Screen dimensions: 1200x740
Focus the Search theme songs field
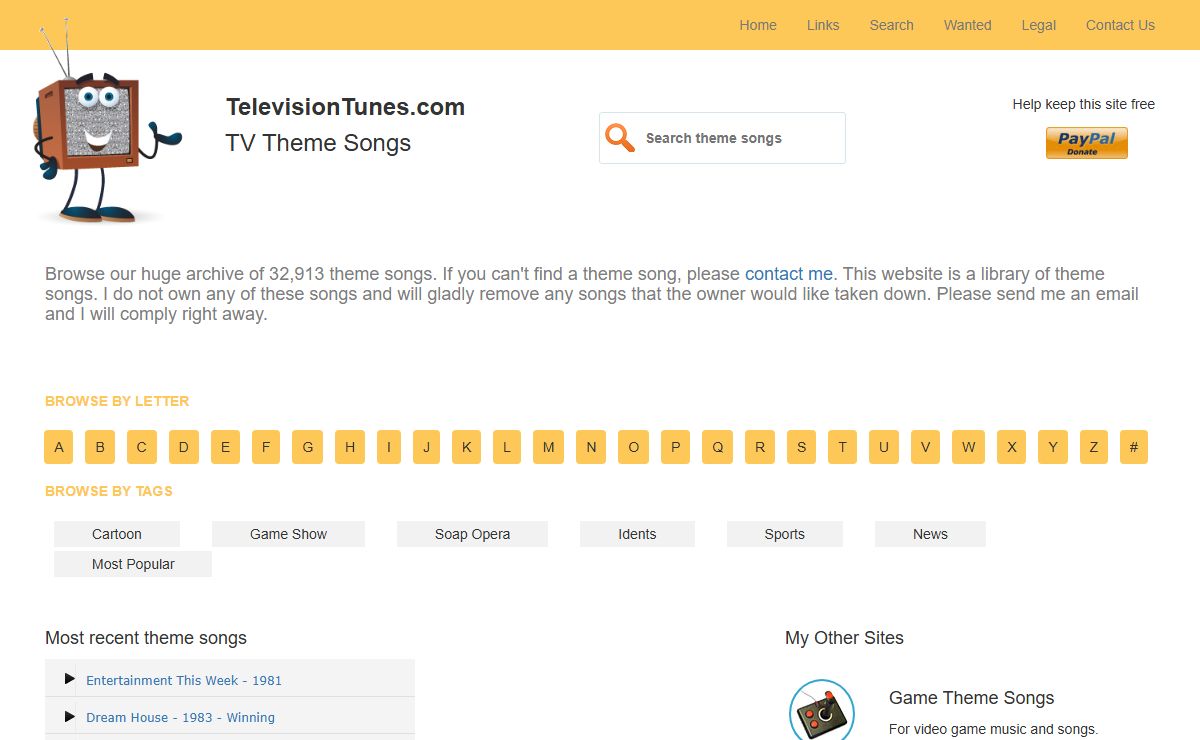(x=722, y=138)
